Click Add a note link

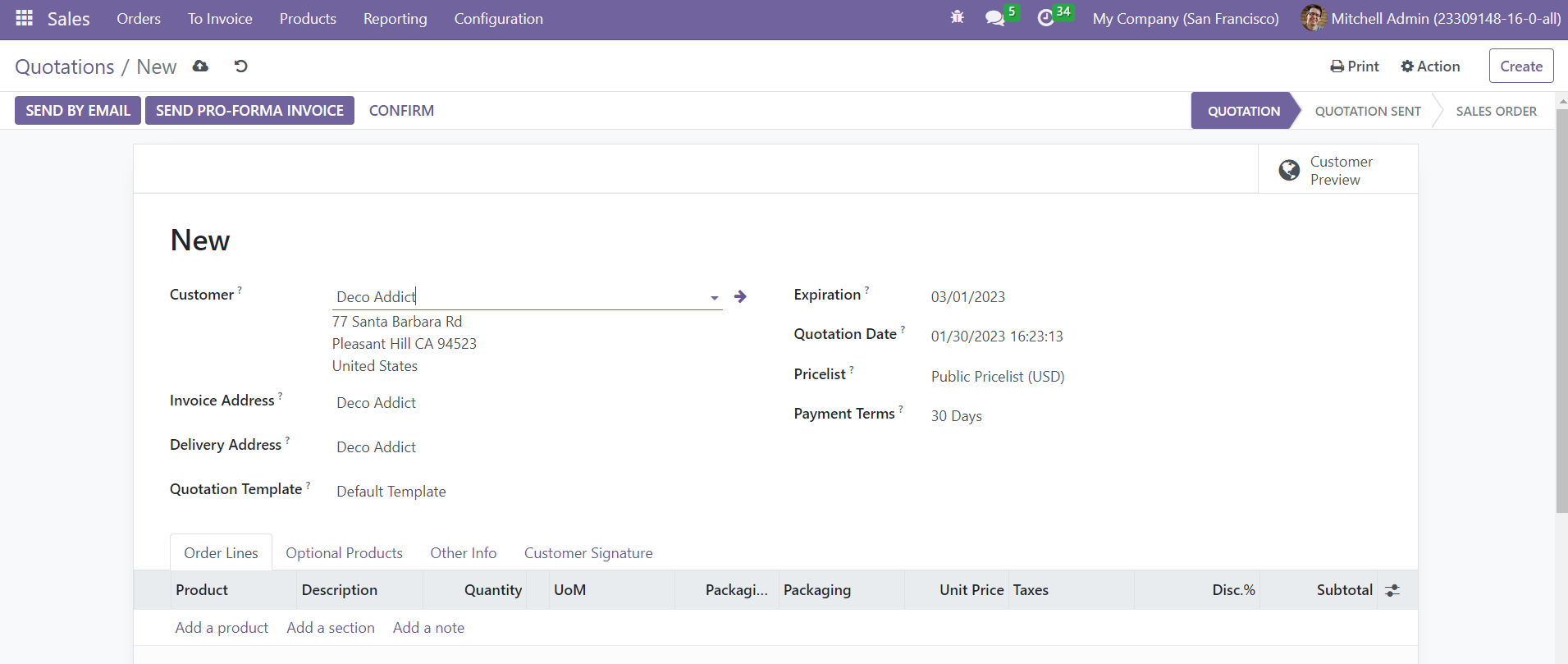428,628
